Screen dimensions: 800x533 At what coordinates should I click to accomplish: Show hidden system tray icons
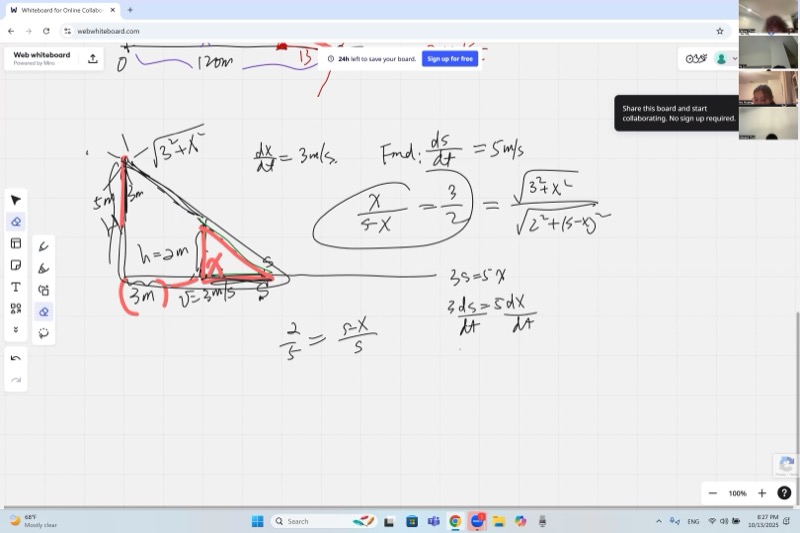(658, 521)
